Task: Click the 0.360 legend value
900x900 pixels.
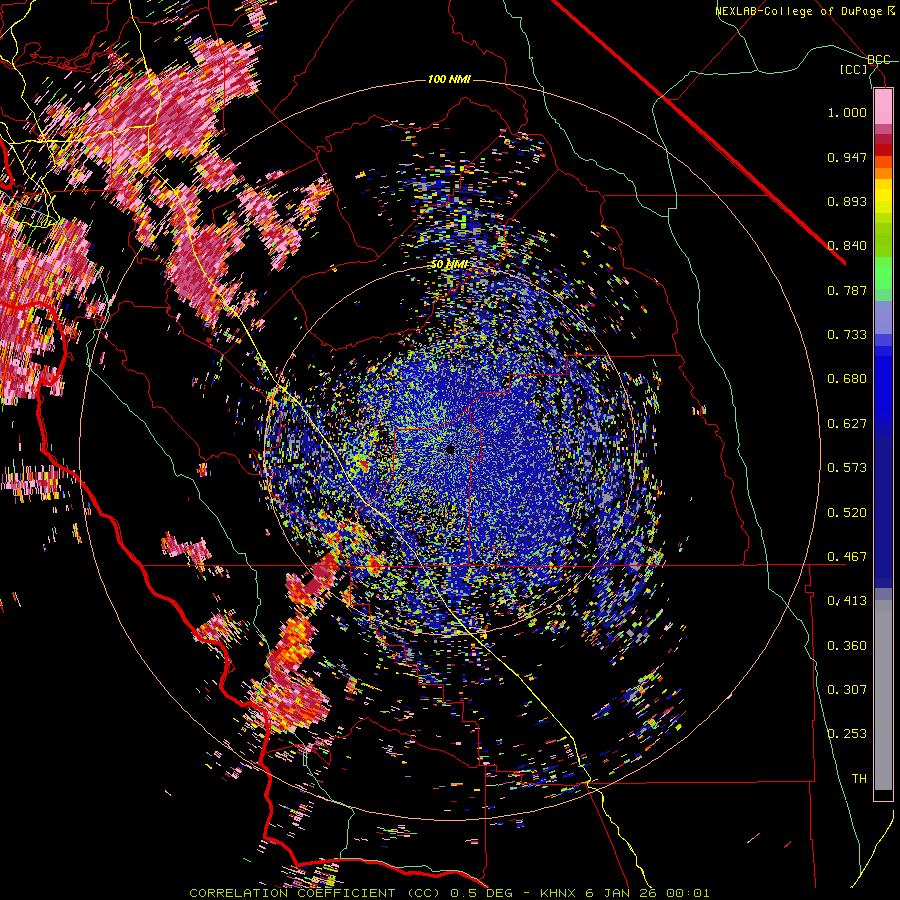Action: click(847, 646)
